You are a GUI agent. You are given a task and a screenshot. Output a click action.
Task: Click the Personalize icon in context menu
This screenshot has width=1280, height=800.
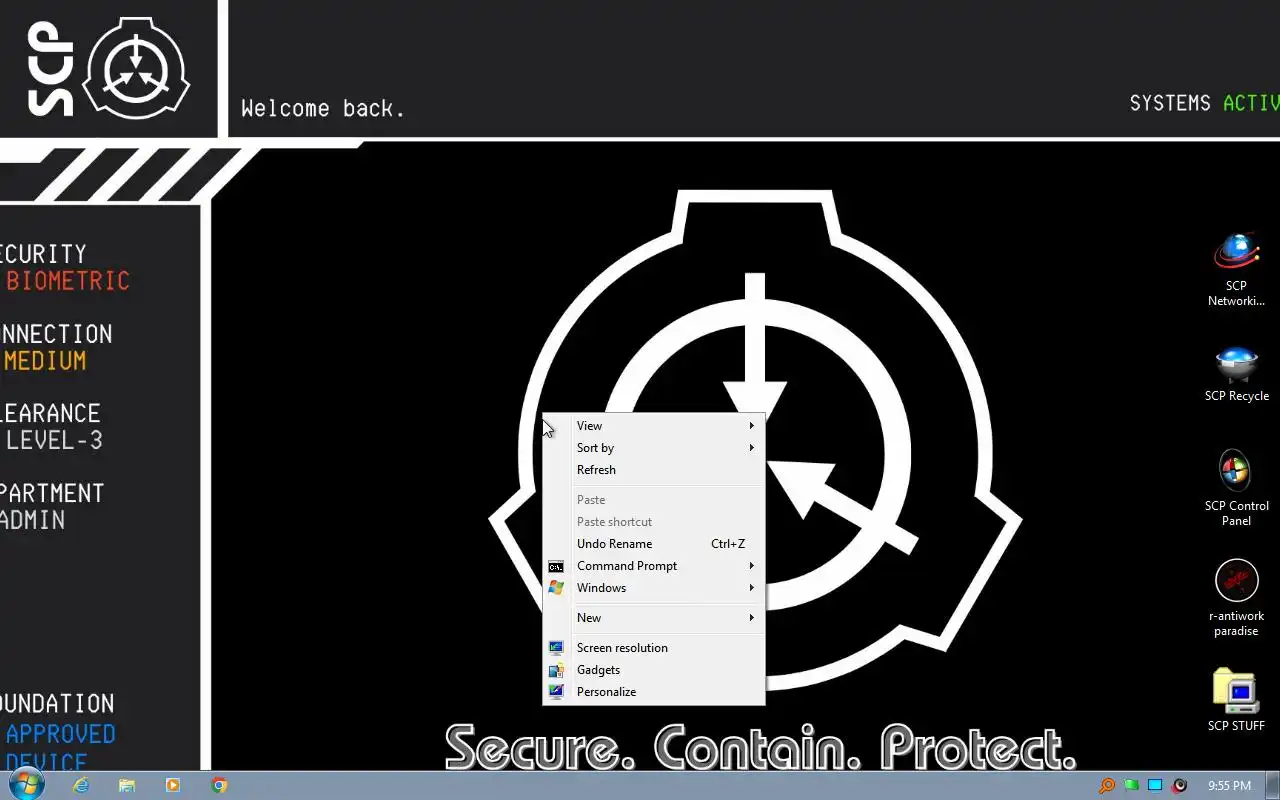(556, 692)
